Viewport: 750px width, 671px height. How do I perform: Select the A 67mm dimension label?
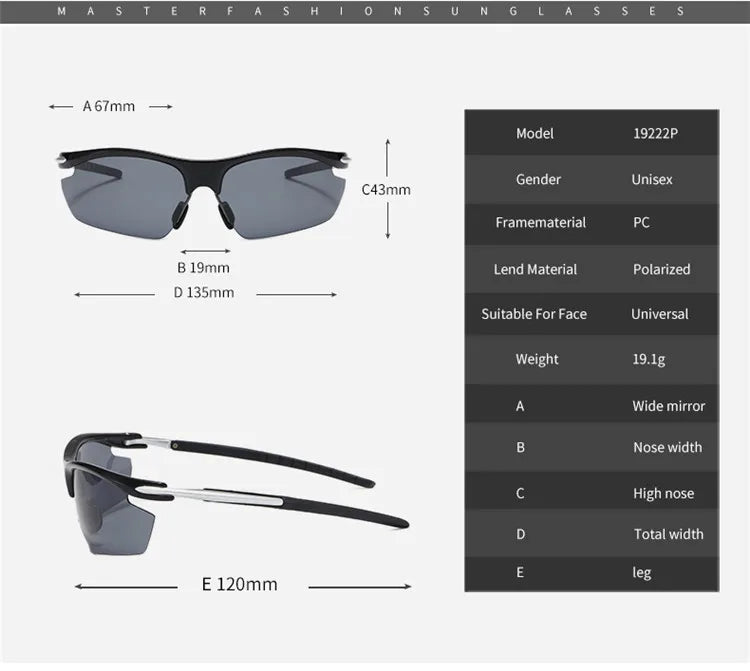coord(109,106)
